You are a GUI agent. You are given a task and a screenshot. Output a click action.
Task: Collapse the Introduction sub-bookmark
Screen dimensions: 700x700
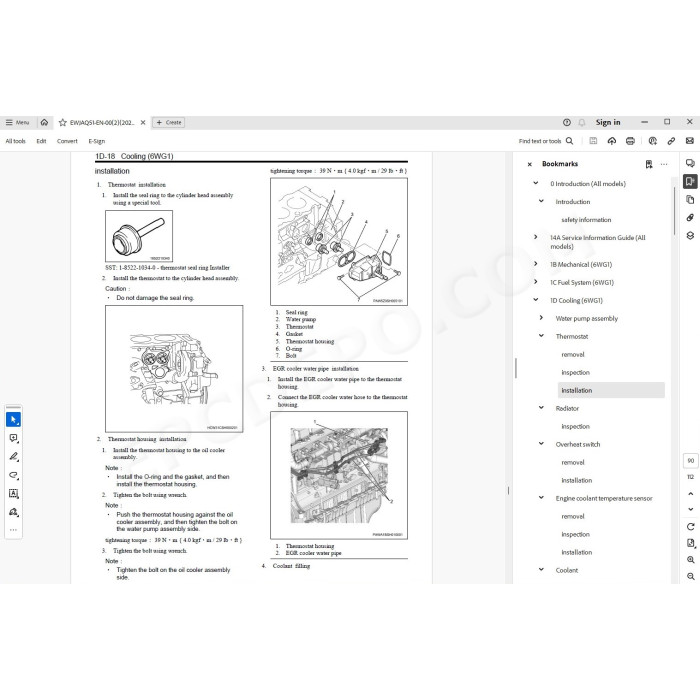541,201
